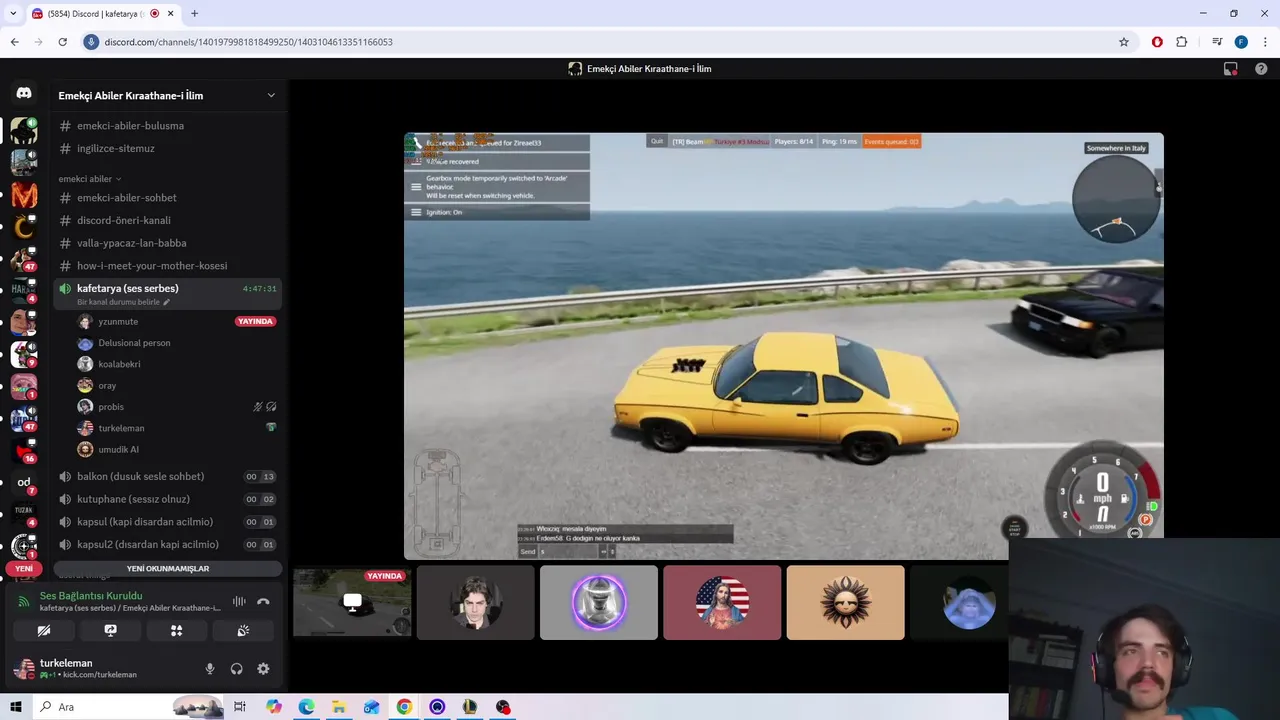Open the orange crescent moon server icon

pyautogui.click(x=24, y=227)
